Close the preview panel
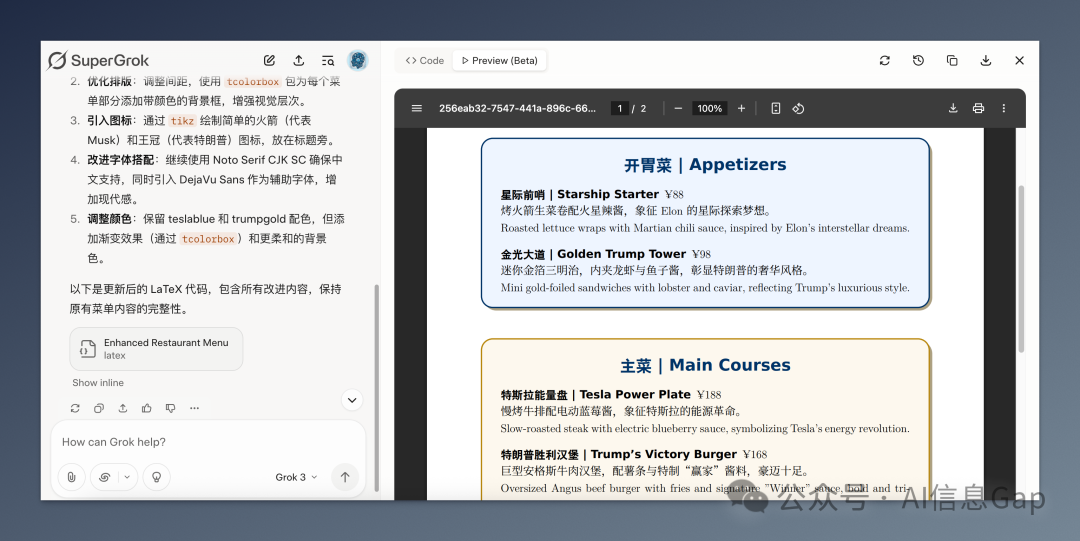Screen dimensions: 1080x541 [1019, 61]
